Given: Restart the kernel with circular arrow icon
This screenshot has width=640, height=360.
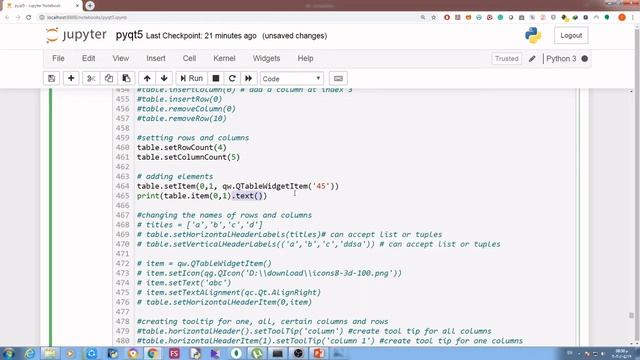Looking at the screenshot, I should click(232, 78).
